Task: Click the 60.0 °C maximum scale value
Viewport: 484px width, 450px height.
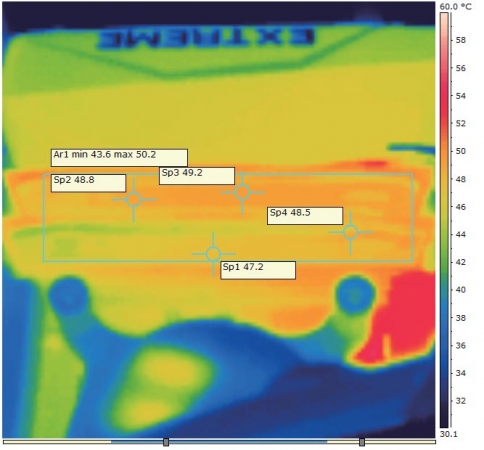Action: point(456,7)
